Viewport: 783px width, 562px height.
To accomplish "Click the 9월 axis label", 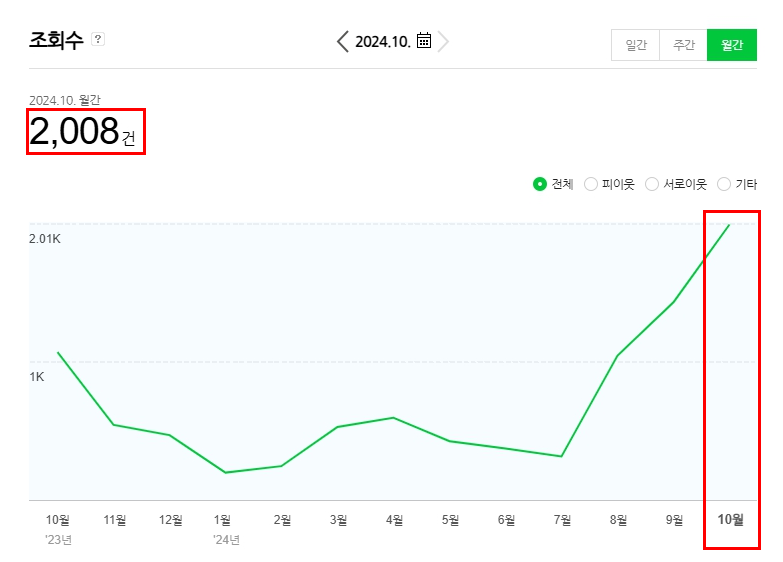I will click(x=674, y=520).
